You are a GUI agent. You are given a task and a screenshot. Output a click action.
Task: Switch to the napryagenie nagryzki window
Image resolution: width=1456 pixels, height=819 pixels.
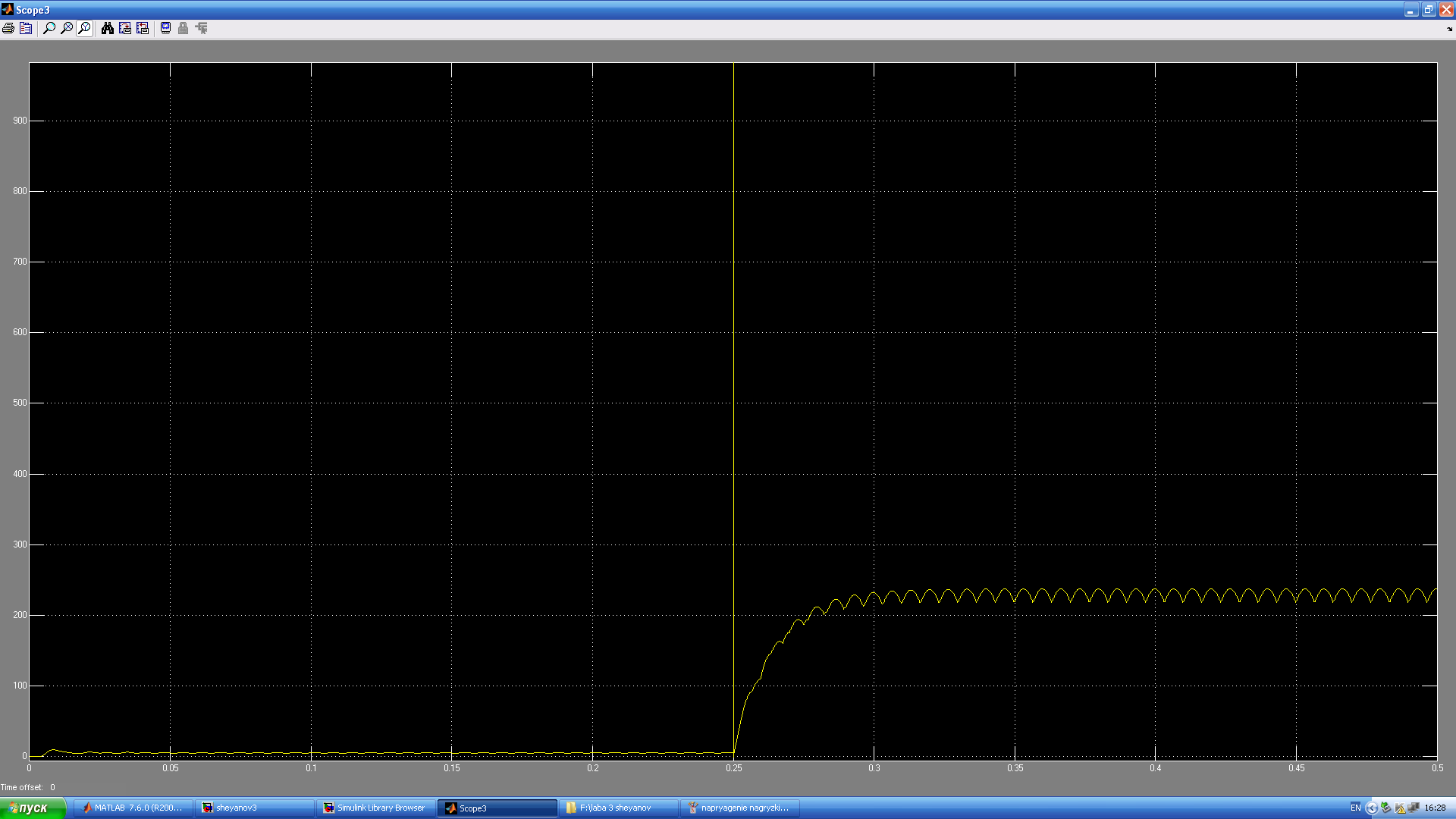click(x=740, y=808)
